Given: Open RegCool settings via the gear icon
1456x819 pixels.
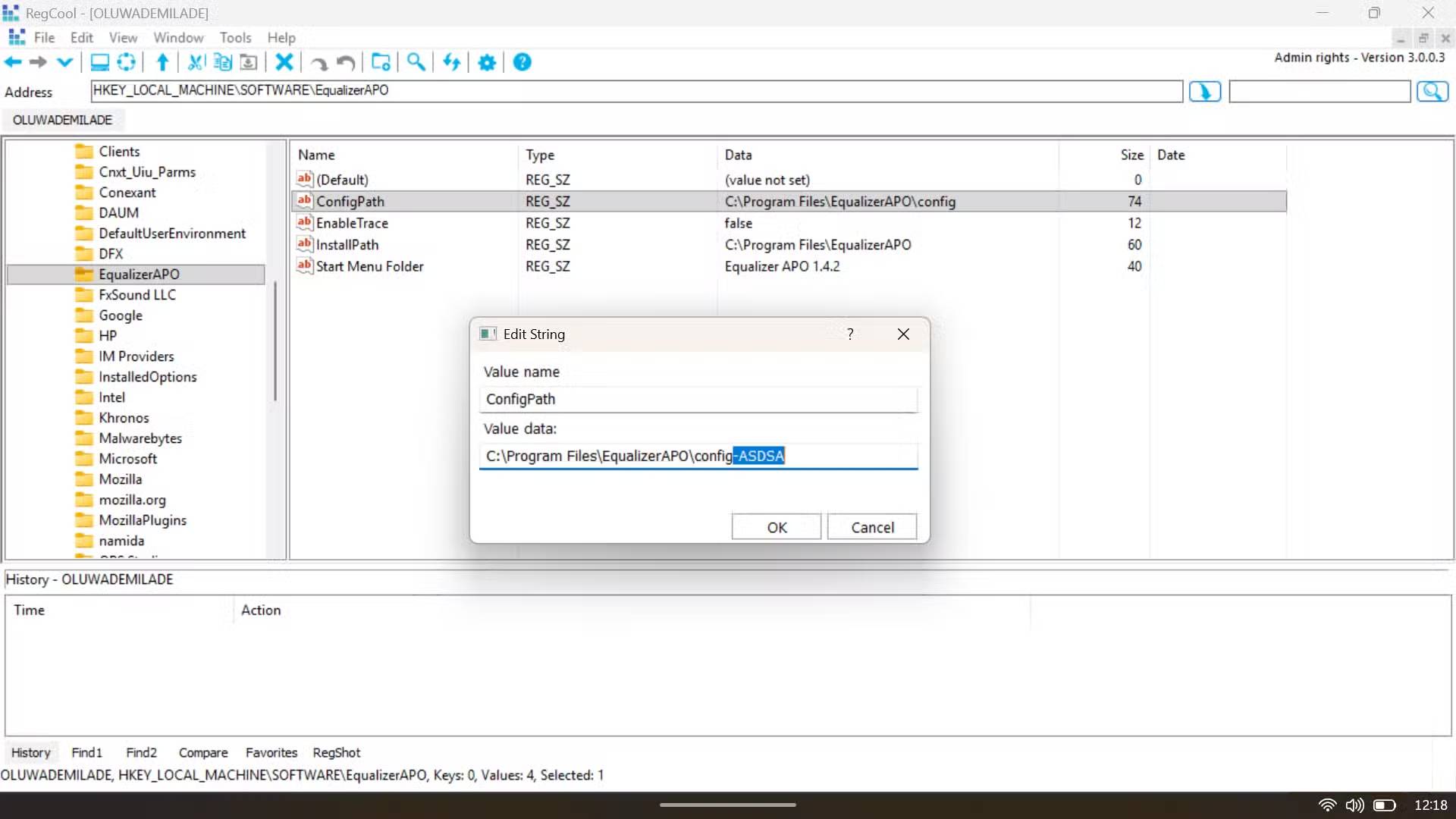Looking at the screenshot, I should [x=486, y=62].
